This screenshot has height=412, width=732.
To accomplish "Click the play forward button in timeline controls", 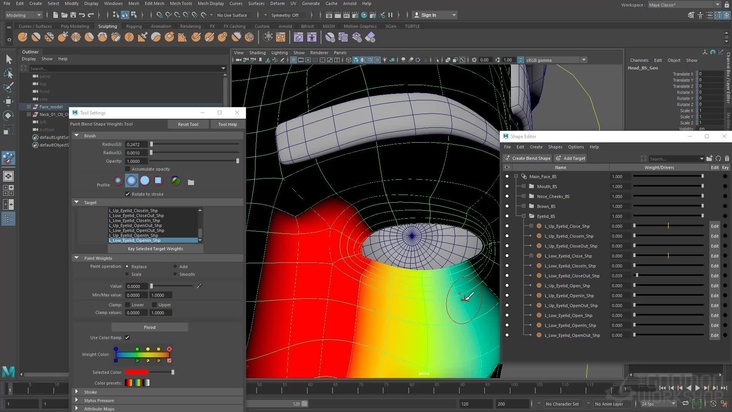I will point(697,388).
